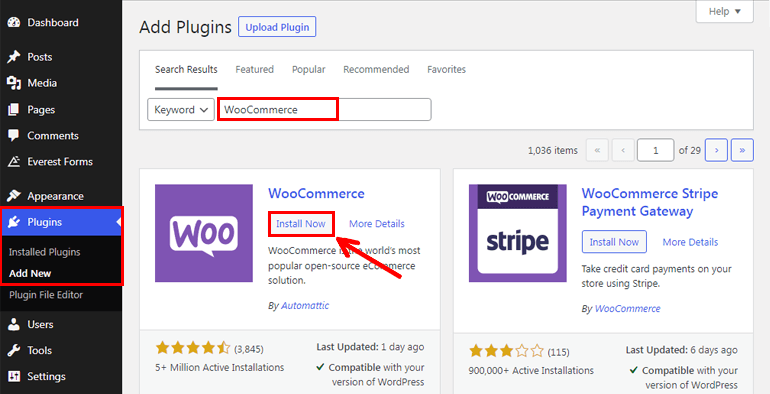770x394 pixels.
Task: Click the Plugins plug icon
Action: [14, 222]
